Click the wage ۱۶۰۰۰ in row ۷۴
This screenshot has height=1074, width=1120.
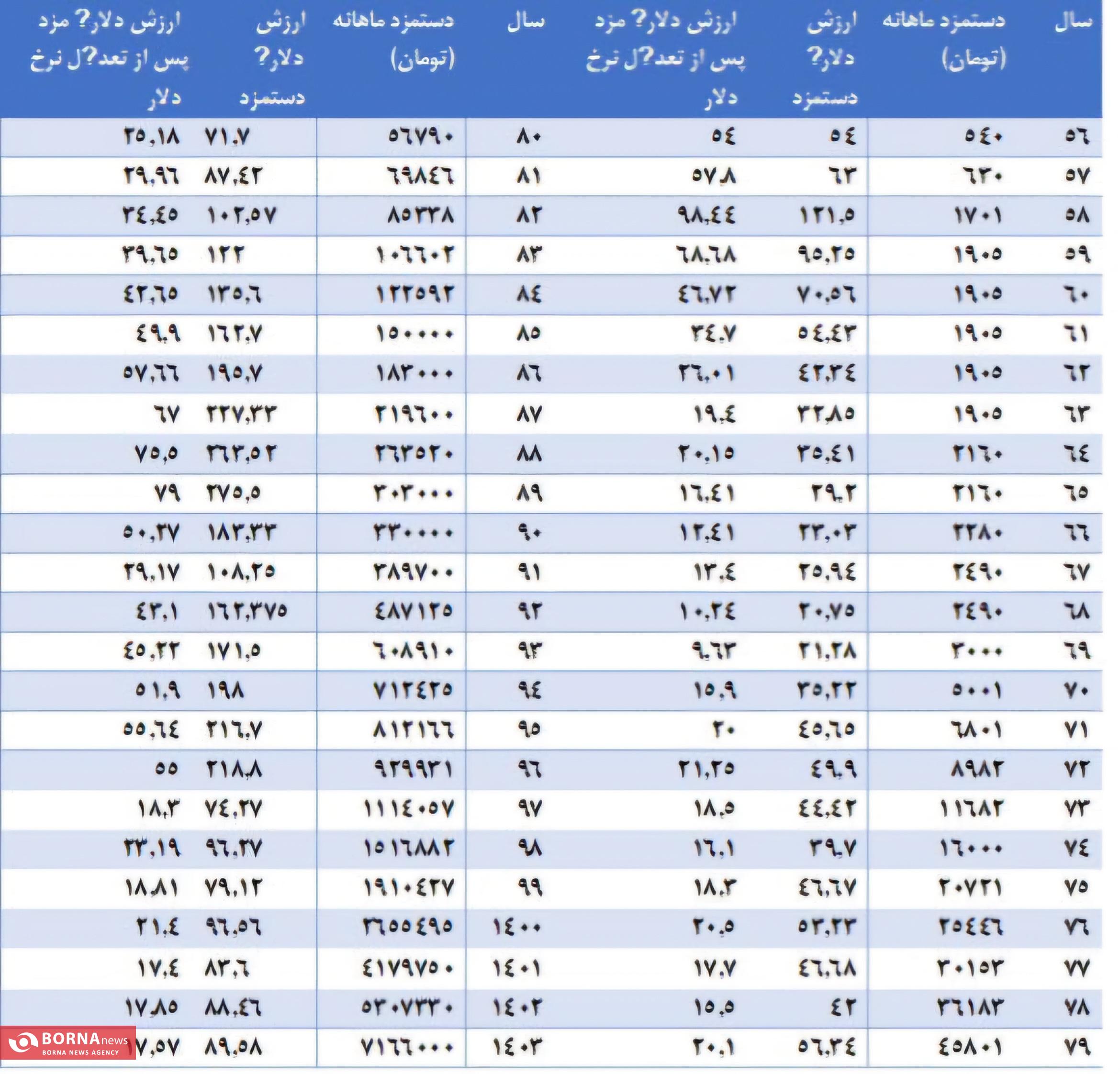tap(972, 848)
